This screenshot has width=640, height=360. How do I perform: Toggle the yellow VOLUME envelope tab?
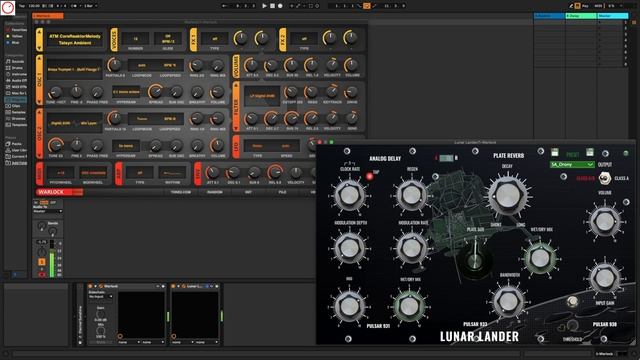236,66
